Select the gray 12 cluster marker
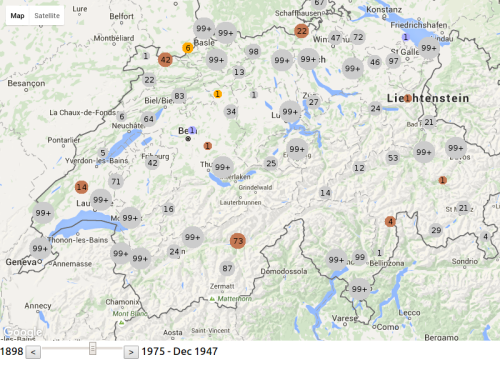The image size is (500, 375). click(x=359, y=168)
